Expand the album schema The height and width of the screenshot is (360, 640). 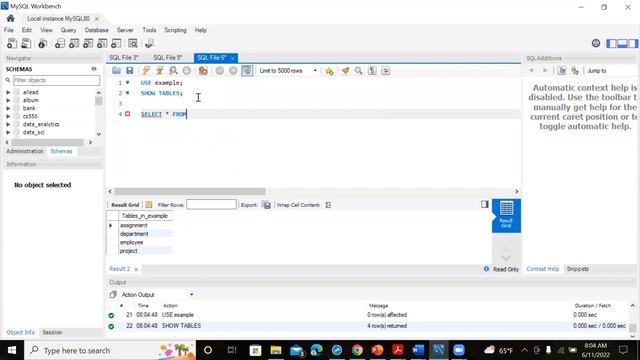pos(8,100)
